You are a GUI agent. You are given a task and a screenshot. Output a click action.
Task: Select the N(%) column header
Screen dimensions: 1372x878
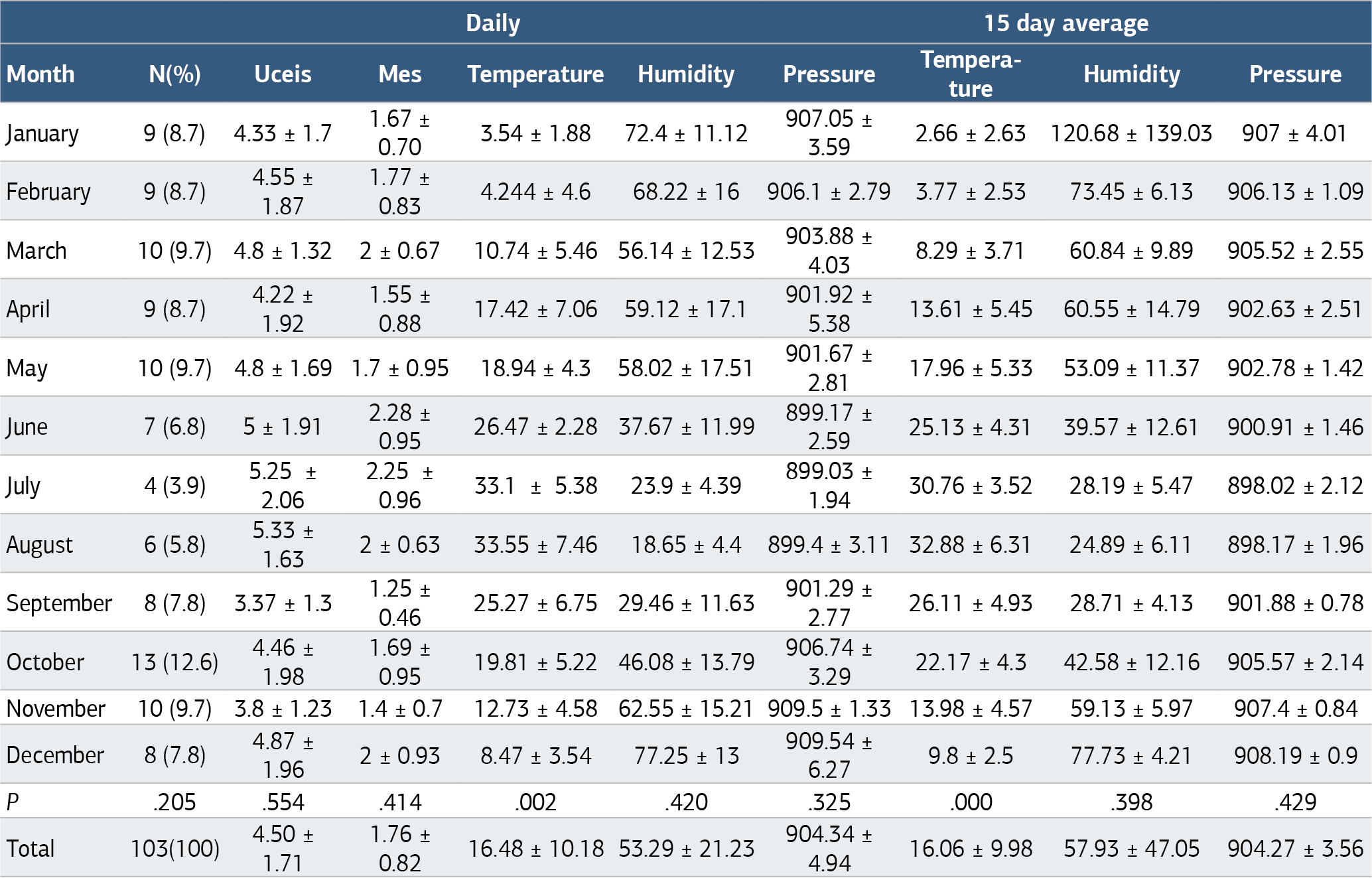coord(175,74)
